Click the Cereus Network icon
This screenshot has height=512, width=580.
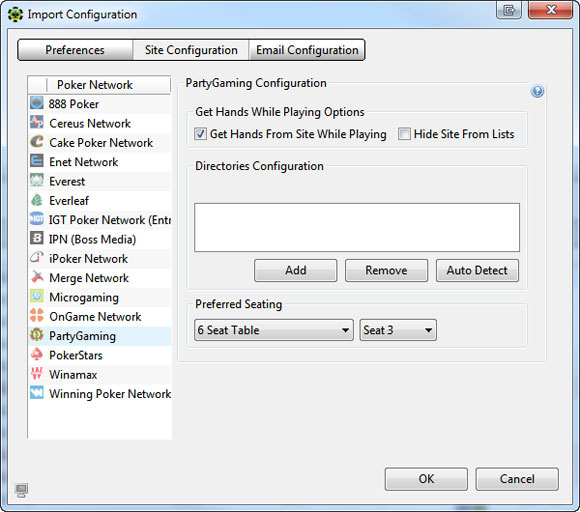click(37, 122)
